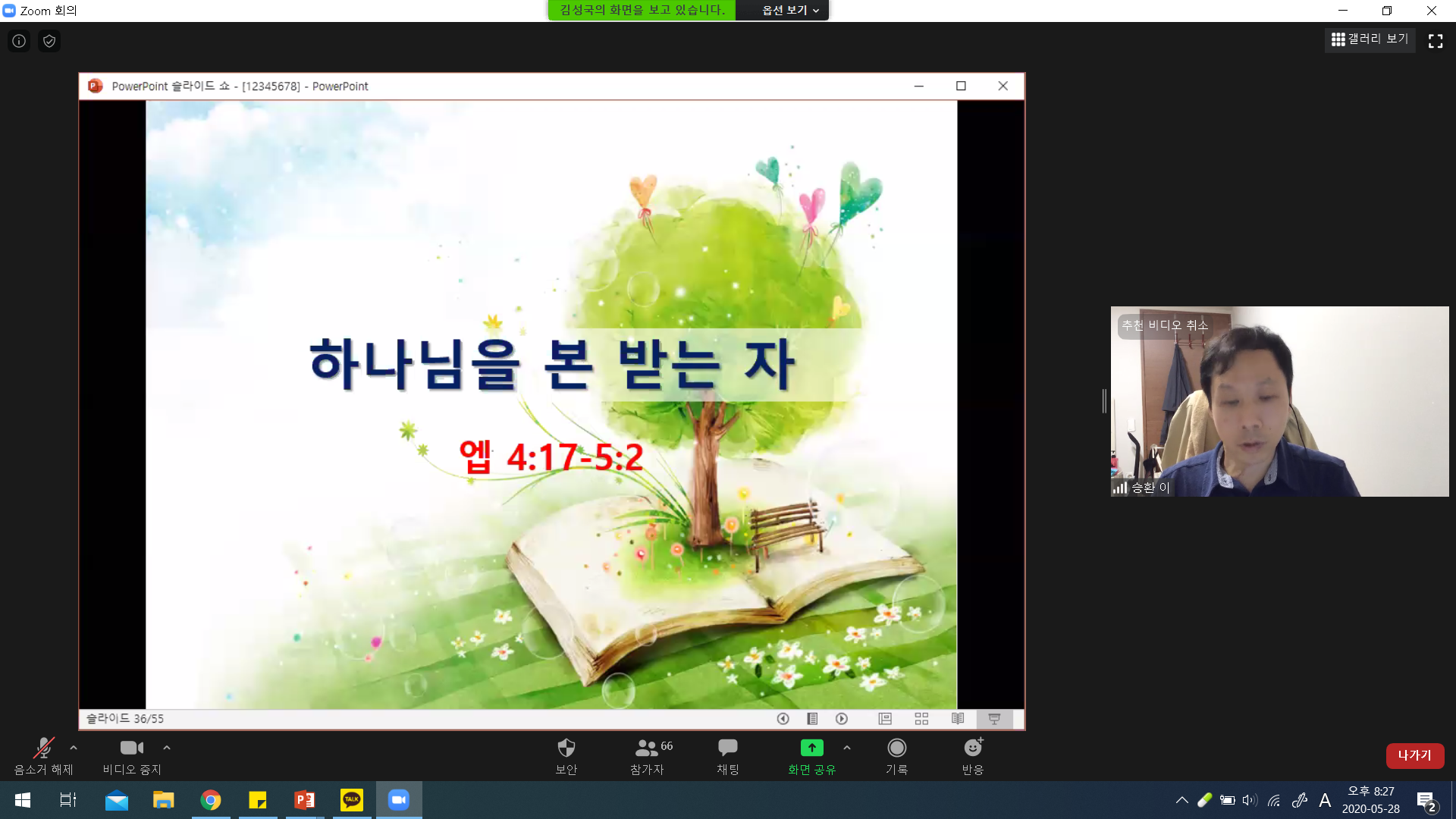
Task: Expand share screen options arrow
Action: click(847, 748)
